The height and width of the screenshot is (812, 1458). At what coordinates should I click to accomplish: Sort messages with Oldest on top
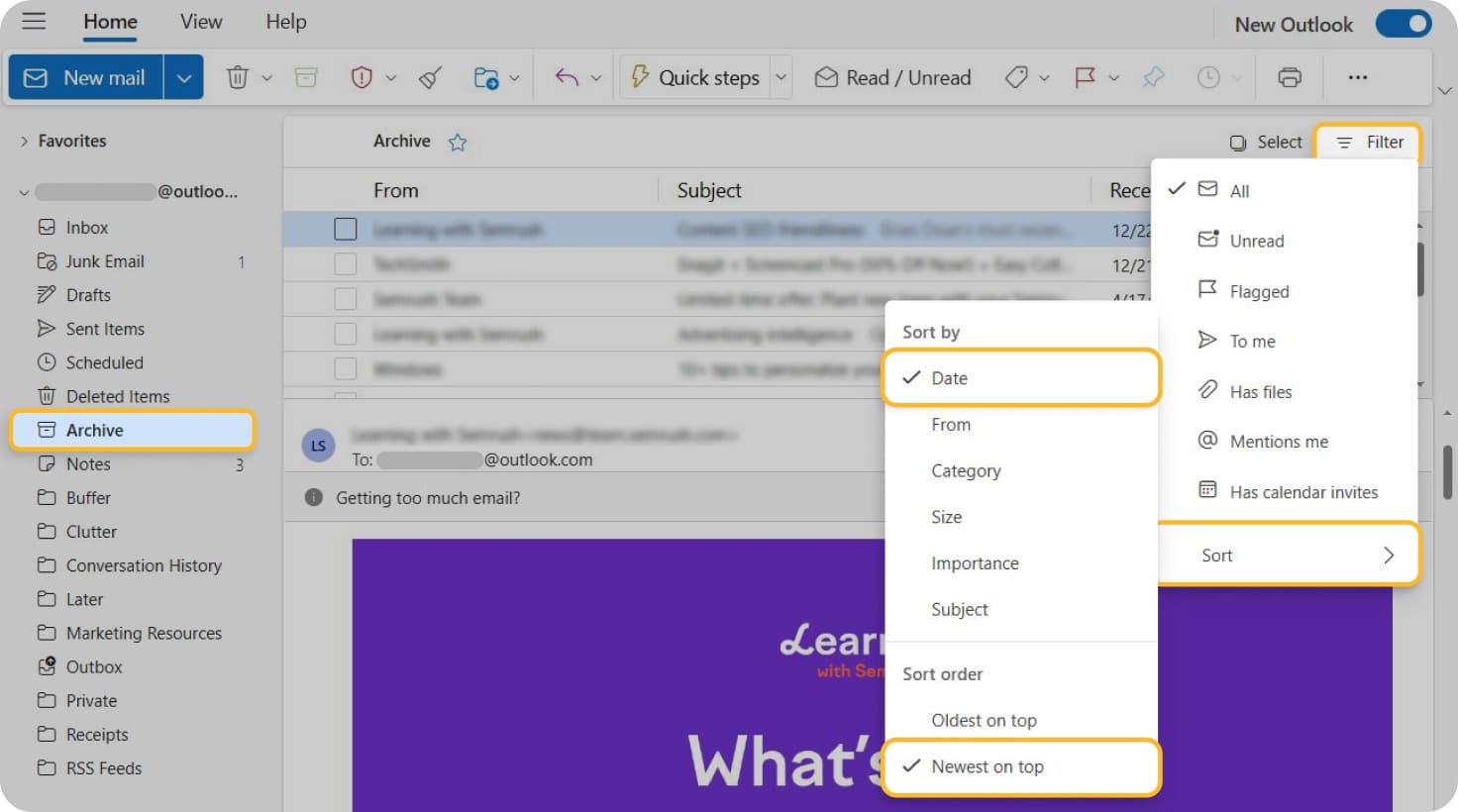coord(984,720)
